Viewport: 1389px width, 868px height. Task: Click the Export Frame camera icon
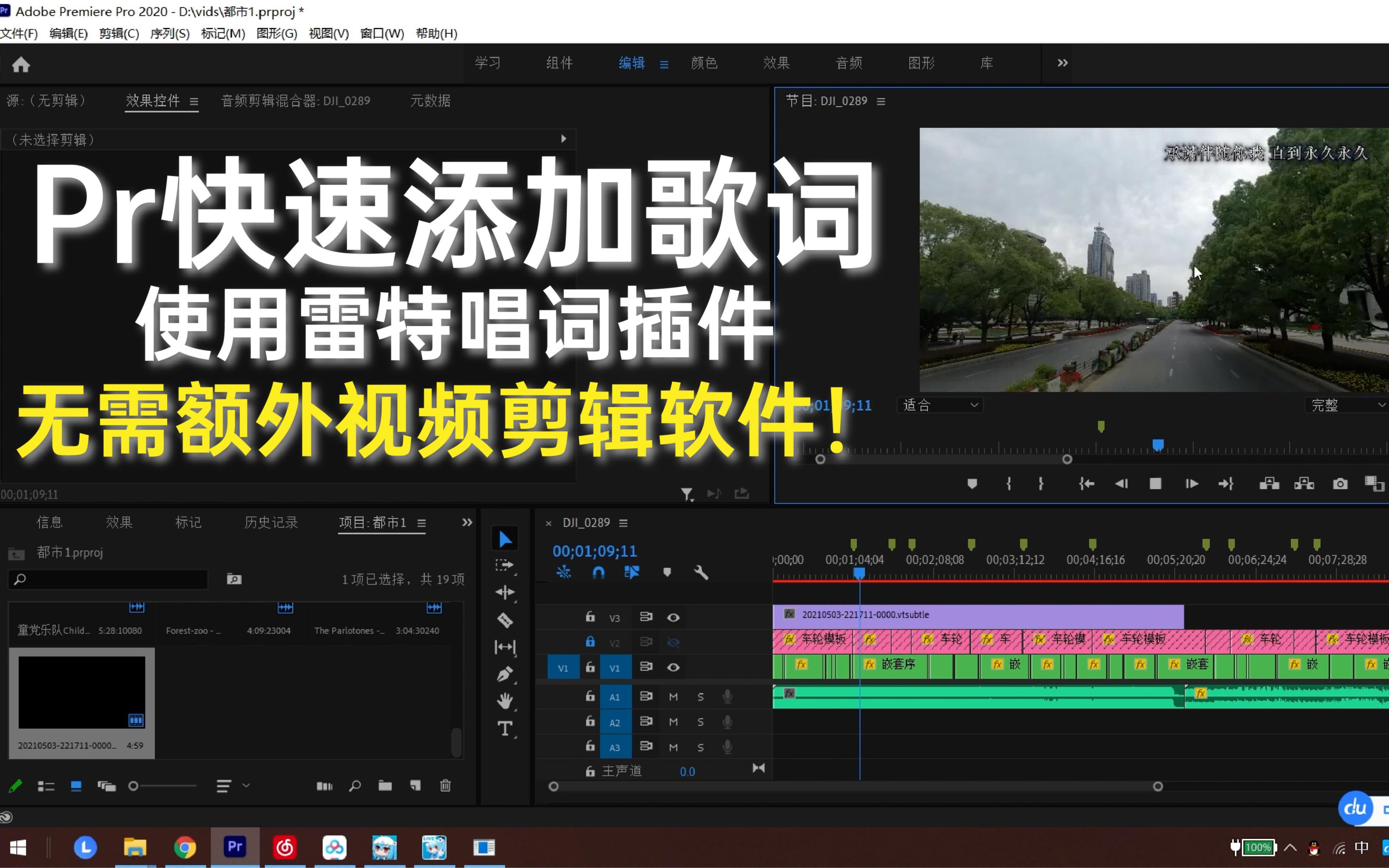click(1340, 484)
